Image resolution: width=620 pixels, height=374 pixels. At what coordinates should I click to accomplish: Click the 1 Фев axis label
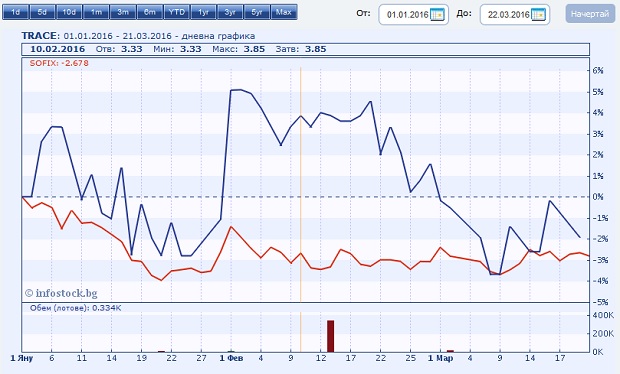tap(231, 358)
